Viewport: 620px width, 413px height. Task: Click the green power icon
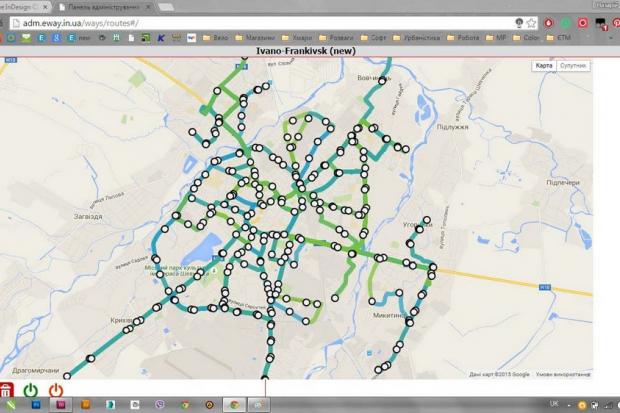31,391
